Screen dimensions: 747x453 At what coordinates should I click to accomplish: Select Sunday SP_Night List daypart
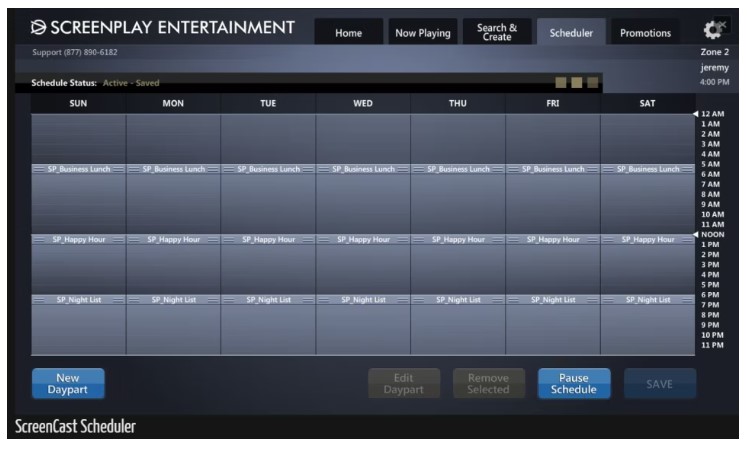tap(79, 300)
